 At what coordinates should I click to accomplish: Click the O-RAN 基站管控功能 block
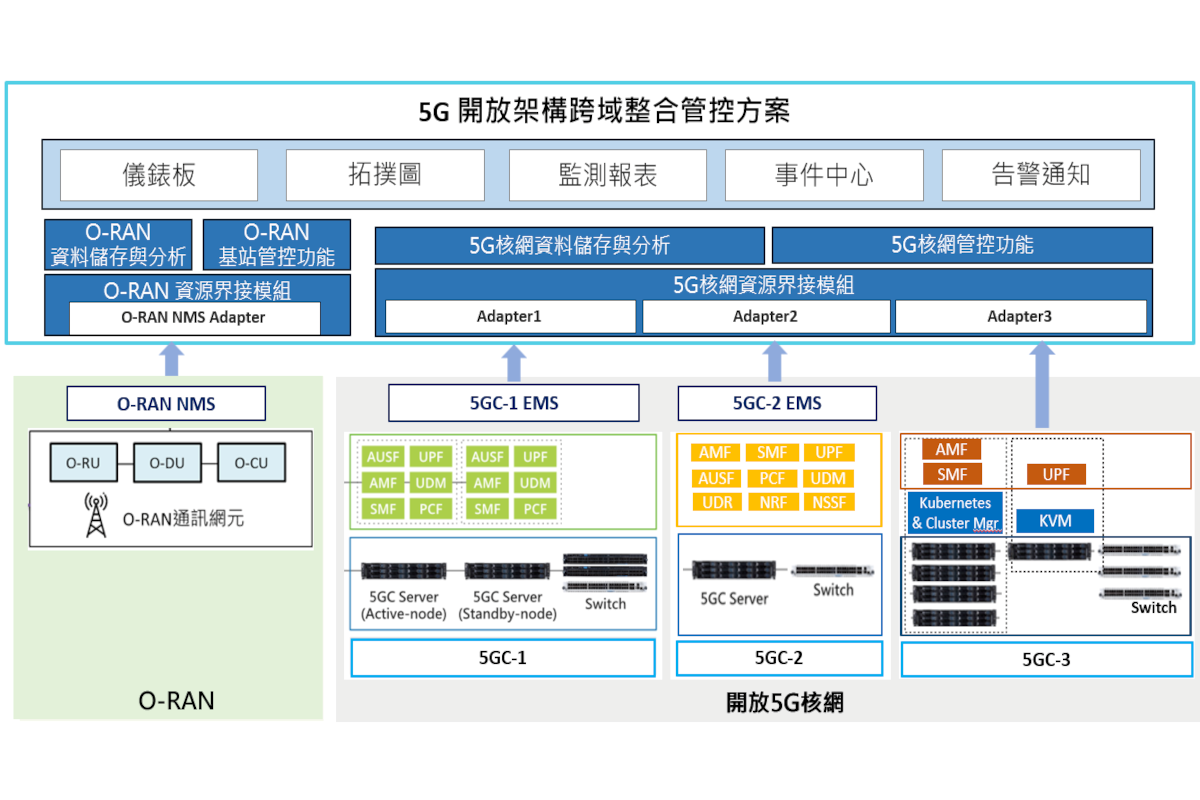point(277,245)
